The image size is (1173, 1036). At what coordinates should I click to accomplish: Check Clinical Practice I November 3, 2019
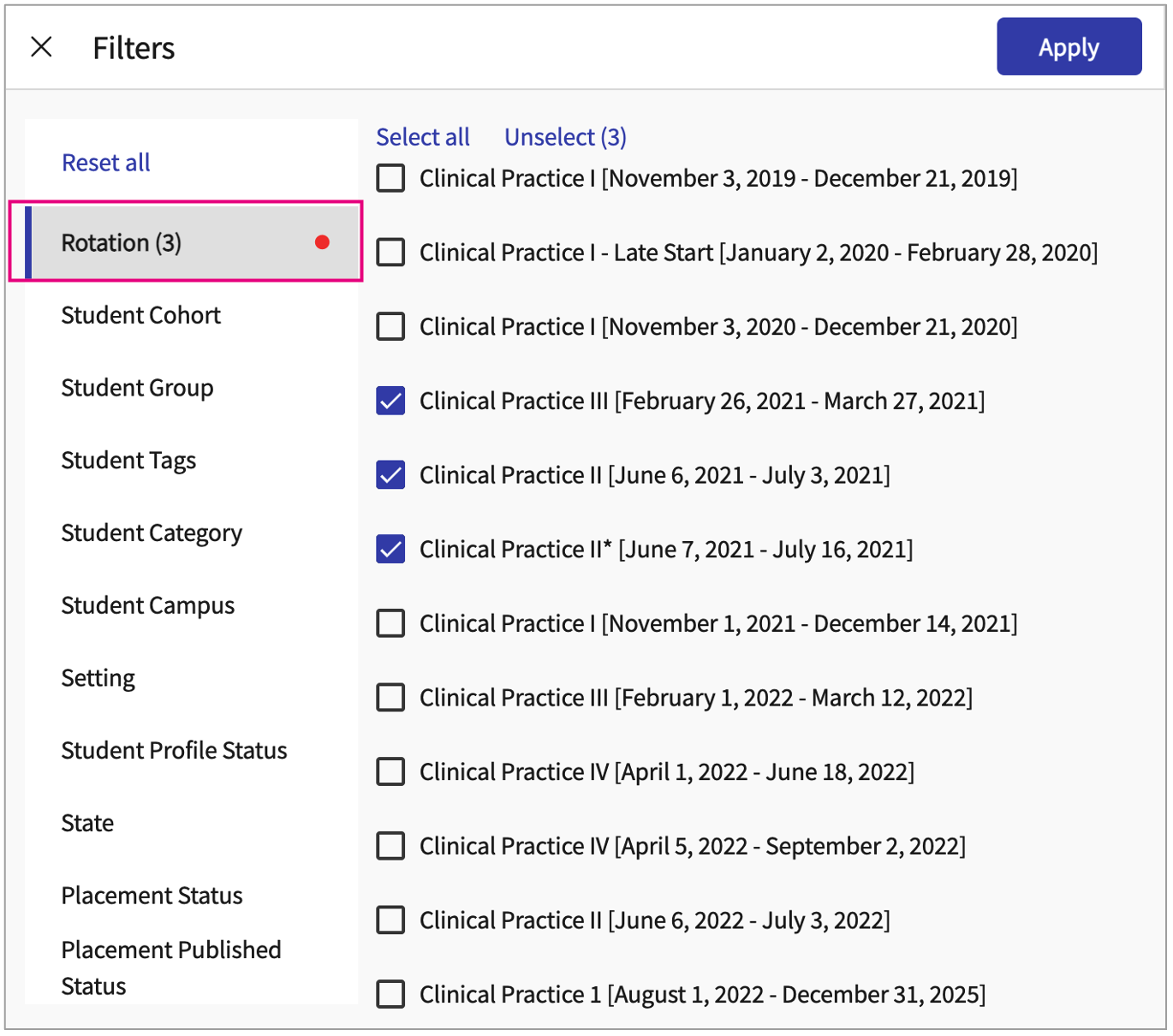pos(391,178)
